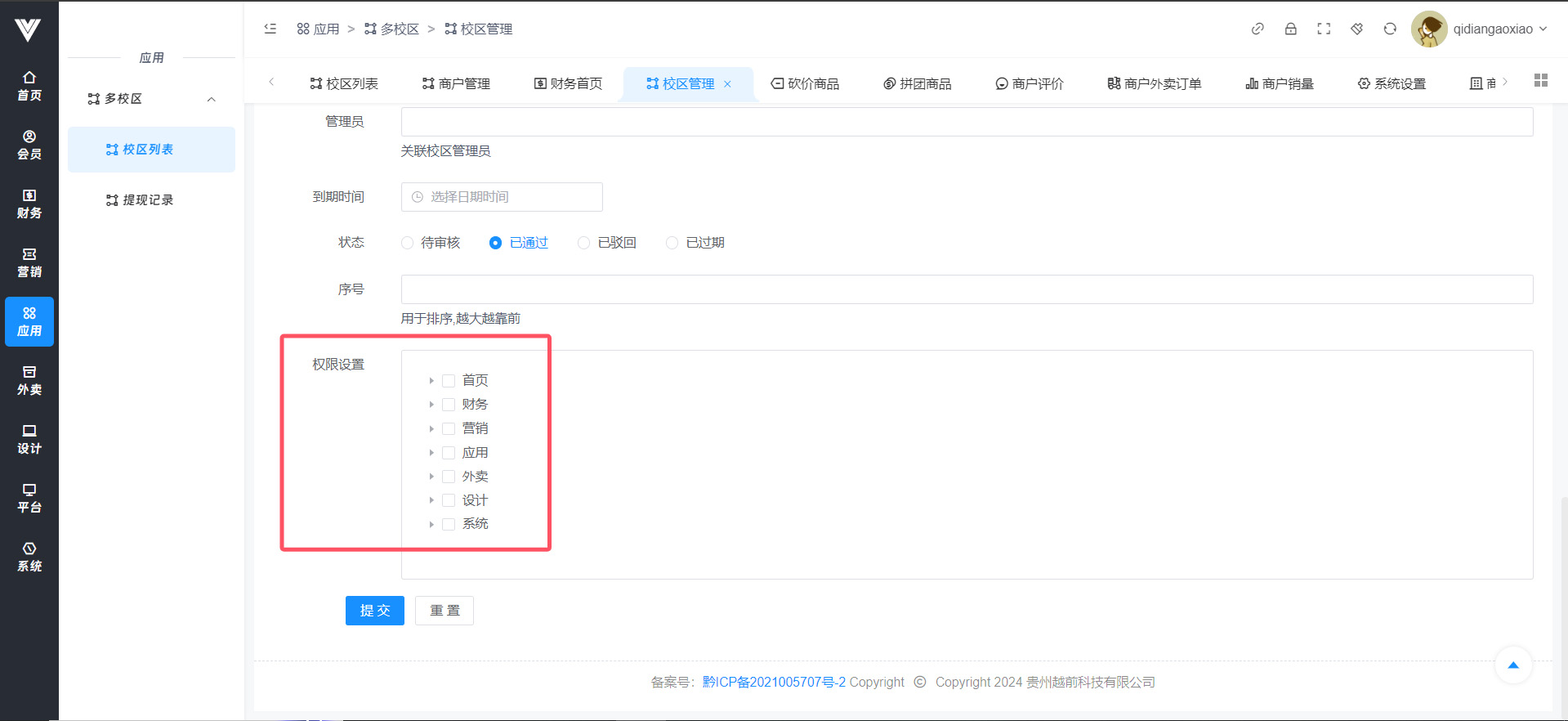This screenshot has width=1568, height=721.
Task: Click the link icon in top header
Action: pos(1258,29)
